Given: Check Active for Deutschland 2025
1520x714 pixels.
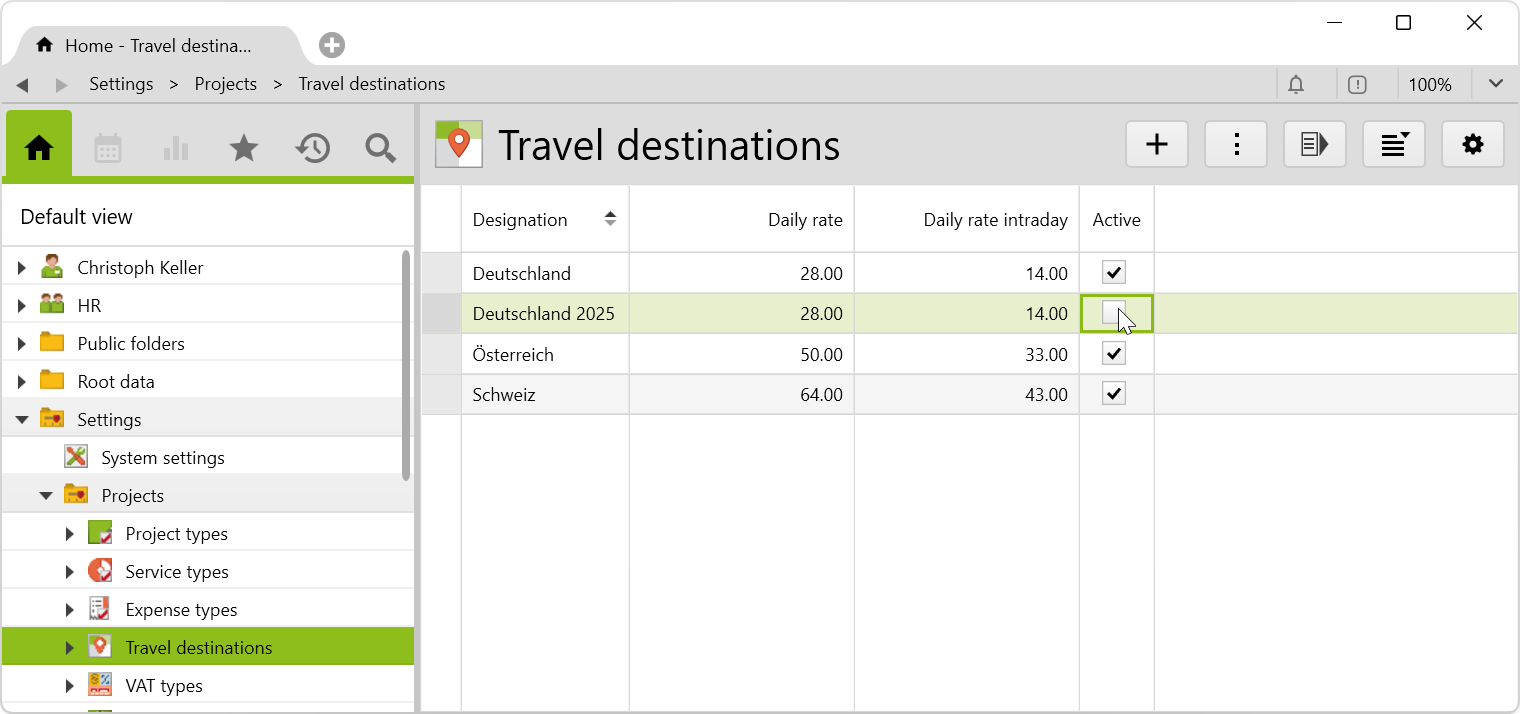Looking at the screenshot, I should tap(1114, 313).
